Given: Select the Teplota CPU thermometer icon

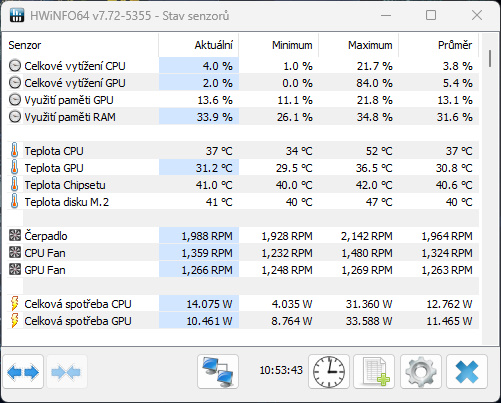Looking at the screenshot, I should click(x=14, y=150).
